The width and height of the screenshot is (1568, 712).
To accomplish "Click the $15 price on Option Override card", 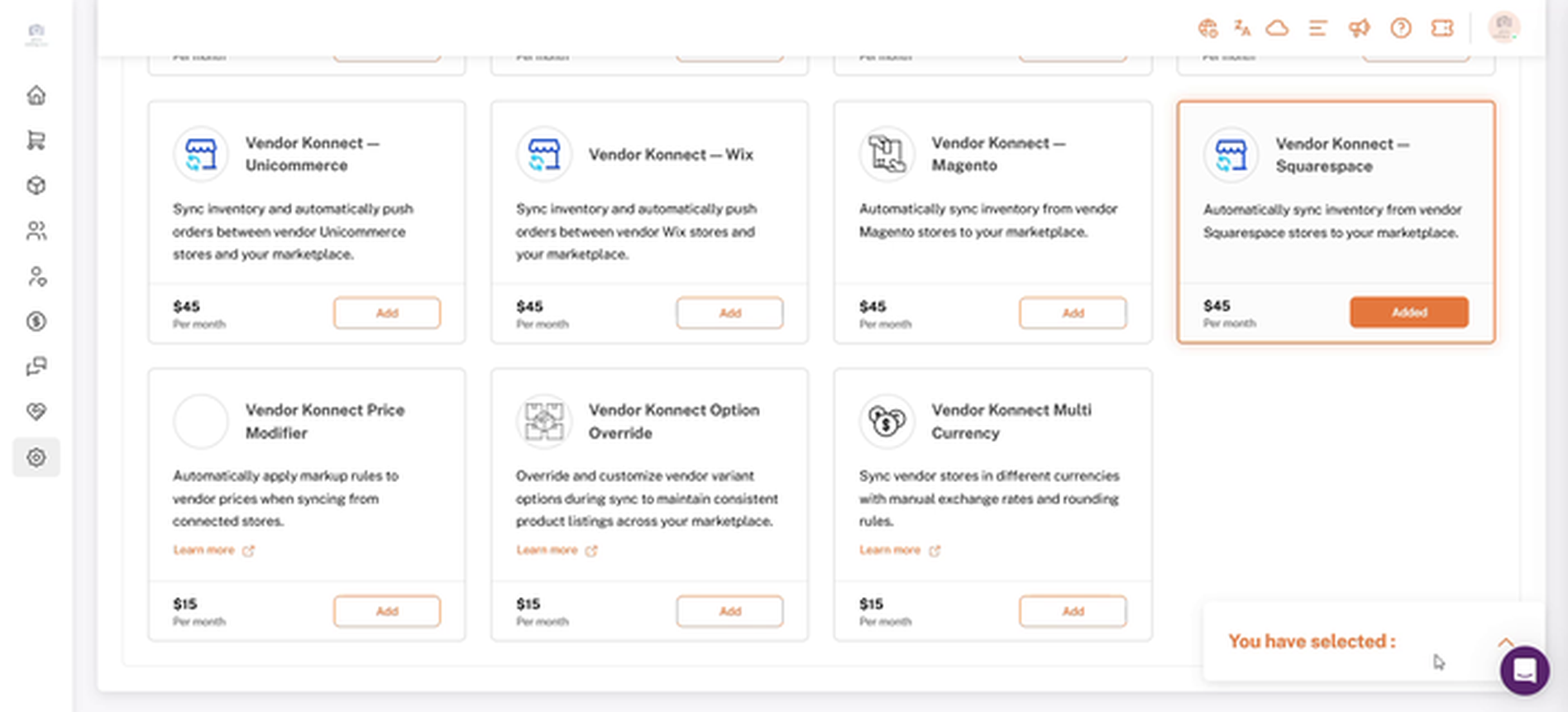I will click(x=528, y=604).
